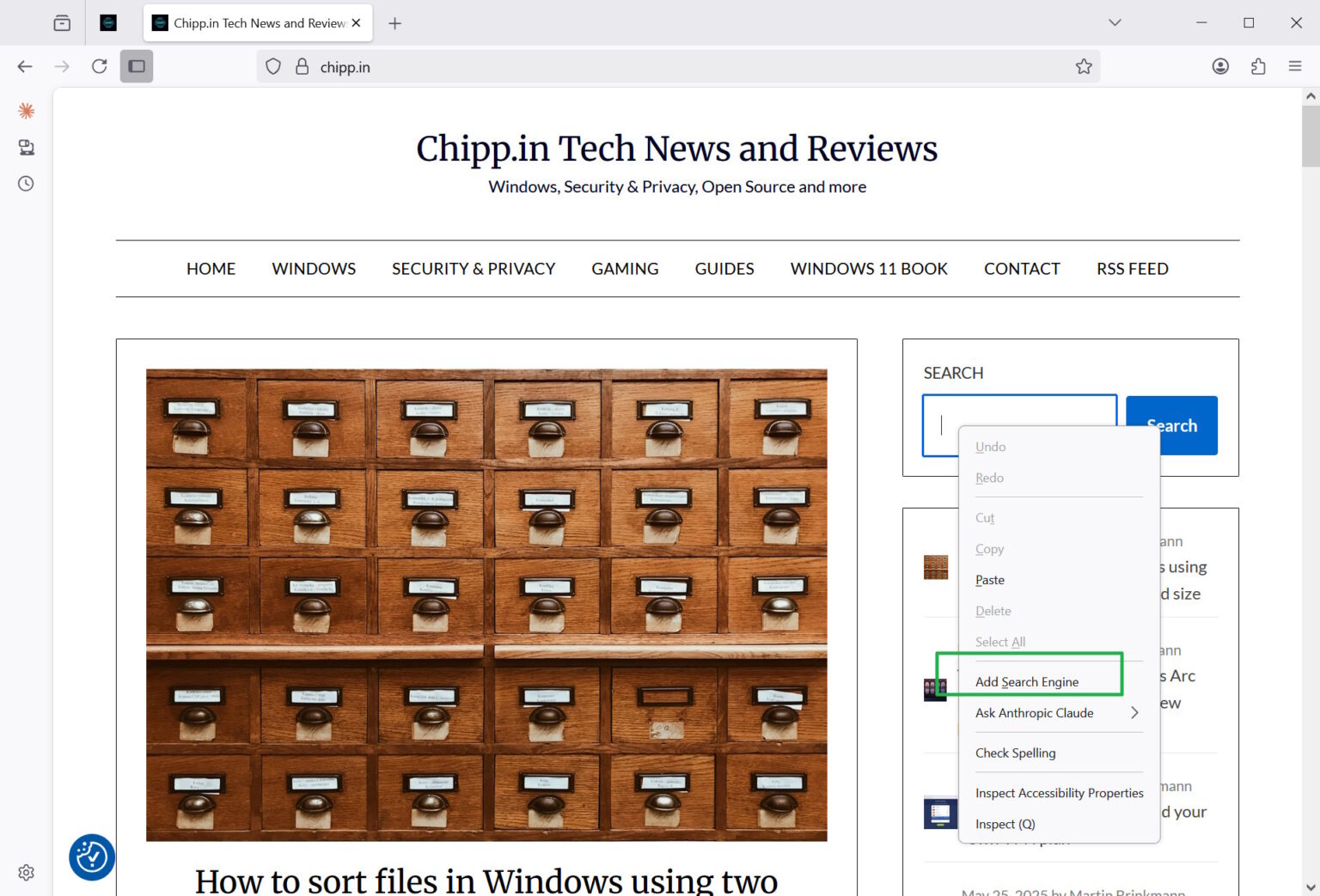Screen dimensions: 1320x896
Task: Reload the current page
Action: 100,66
